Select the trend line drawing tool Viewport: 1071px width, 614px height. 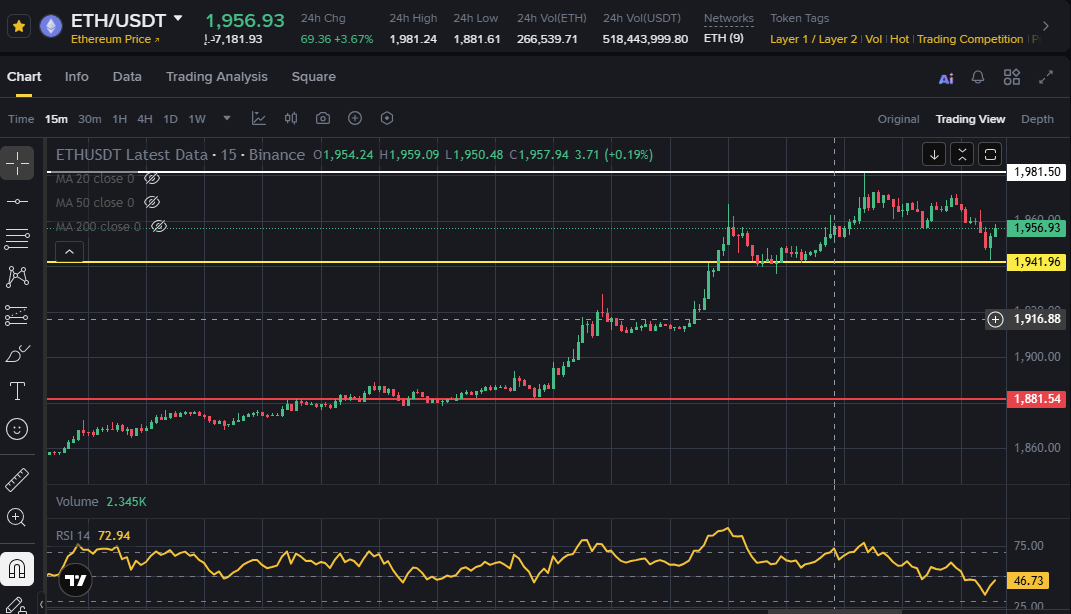pos(17,201)
